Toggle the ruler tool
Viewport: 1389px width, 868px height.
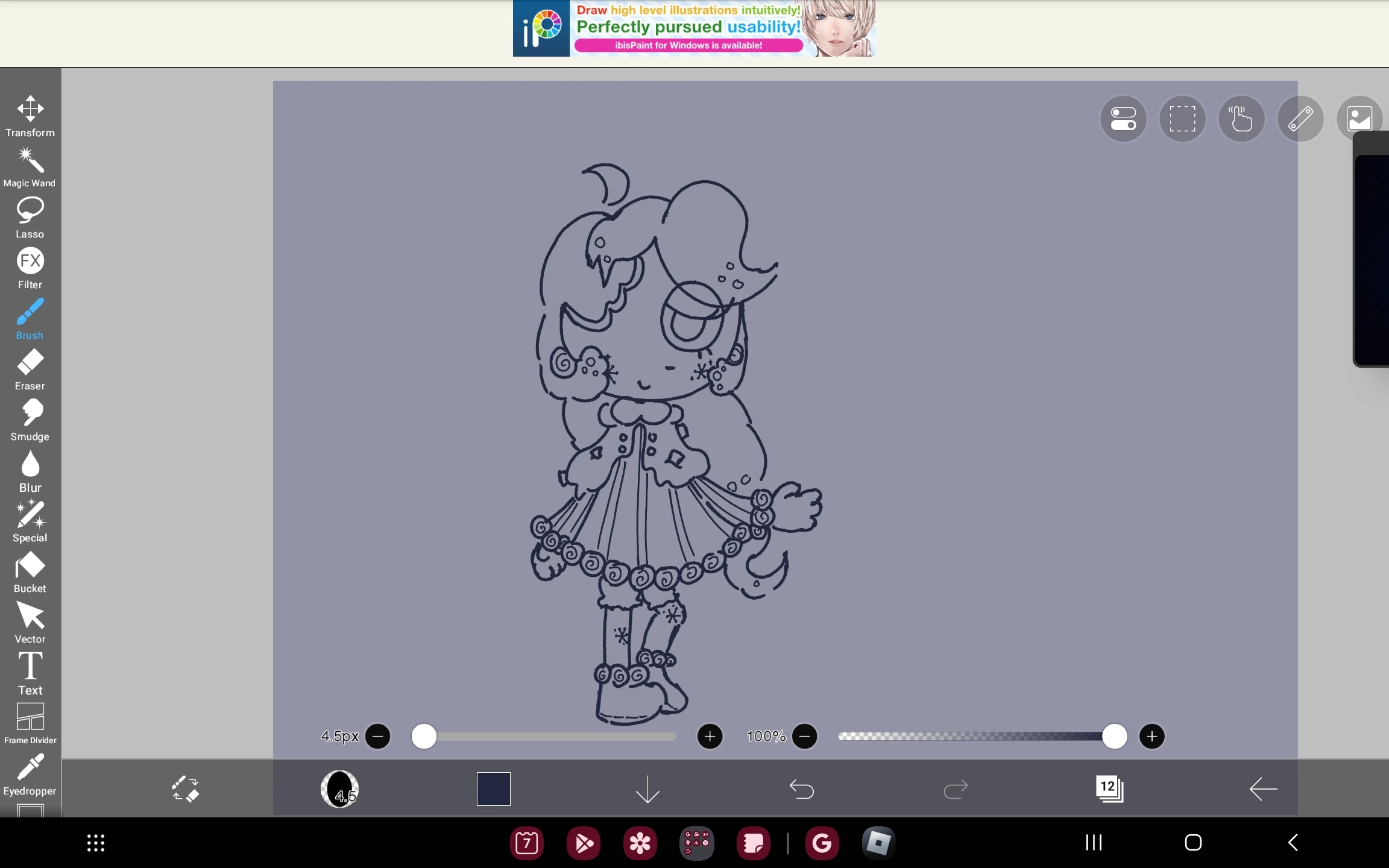coord(1302,119)
